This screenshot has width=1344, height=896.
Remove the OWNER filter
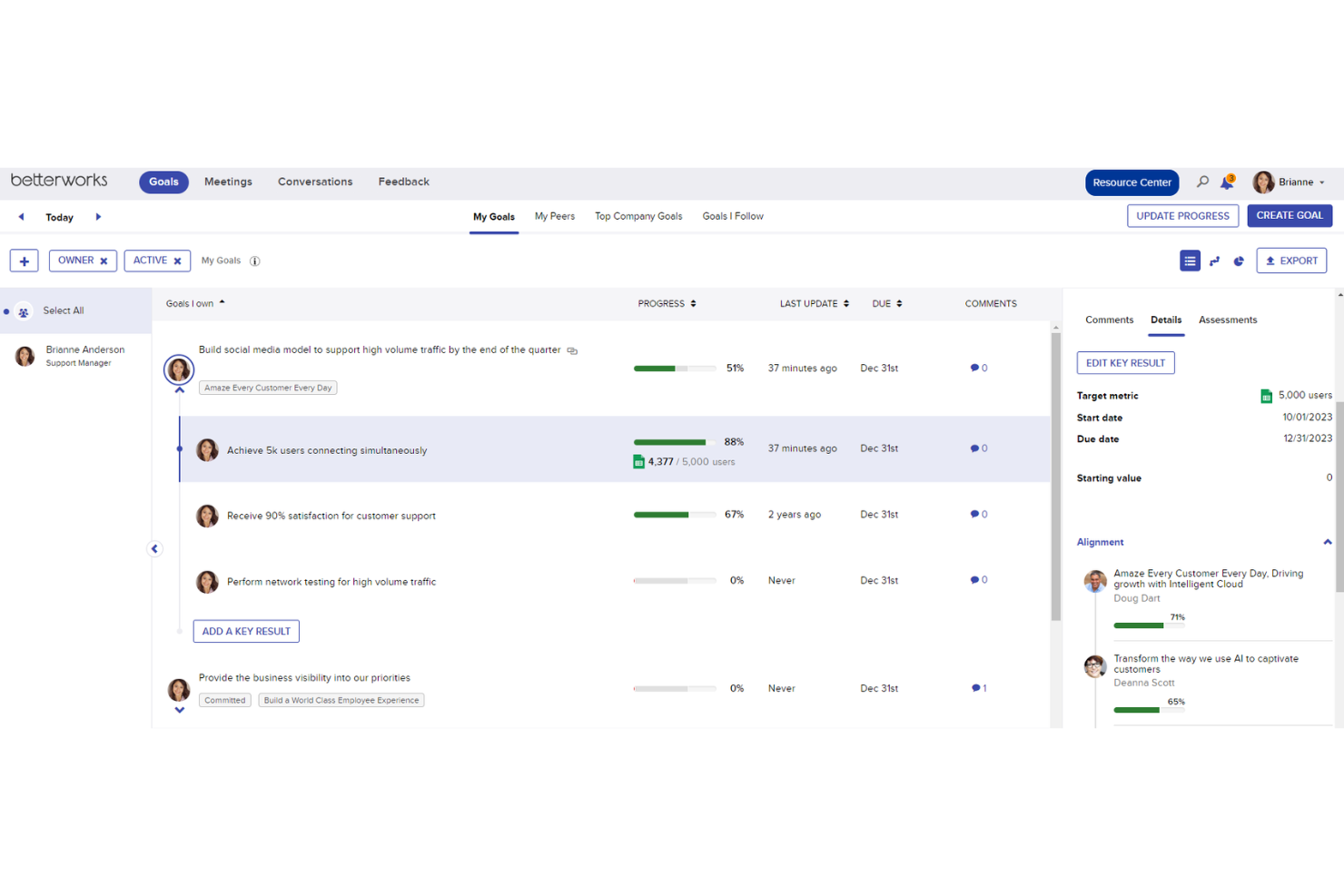[x=105, y=261]
